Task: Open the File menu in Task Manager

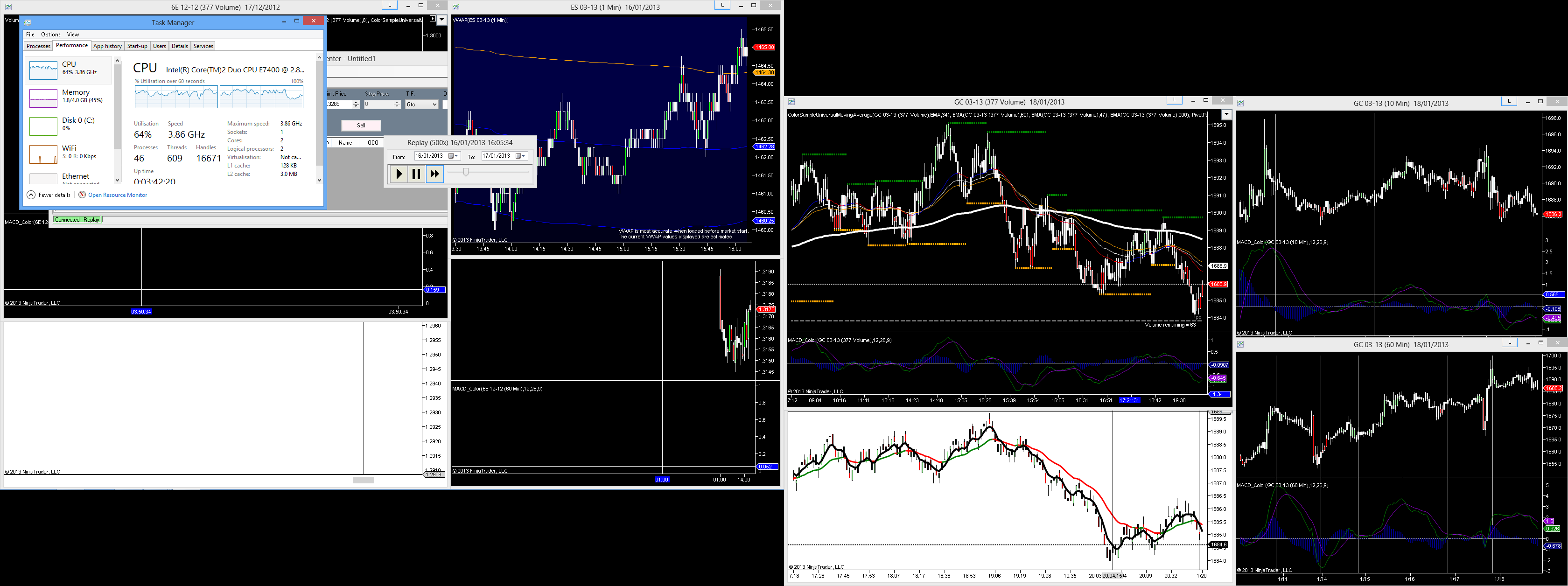Action: [30, 35]
